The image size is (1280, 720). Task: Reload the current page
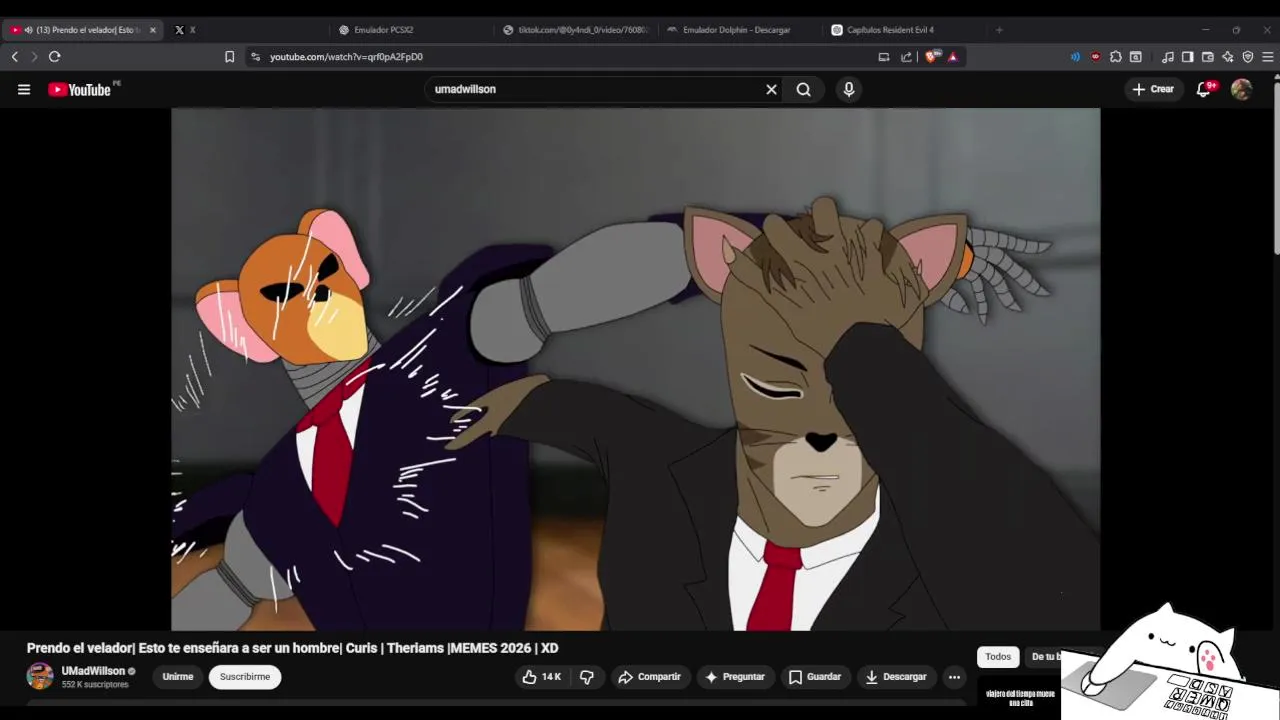[55, 57]
